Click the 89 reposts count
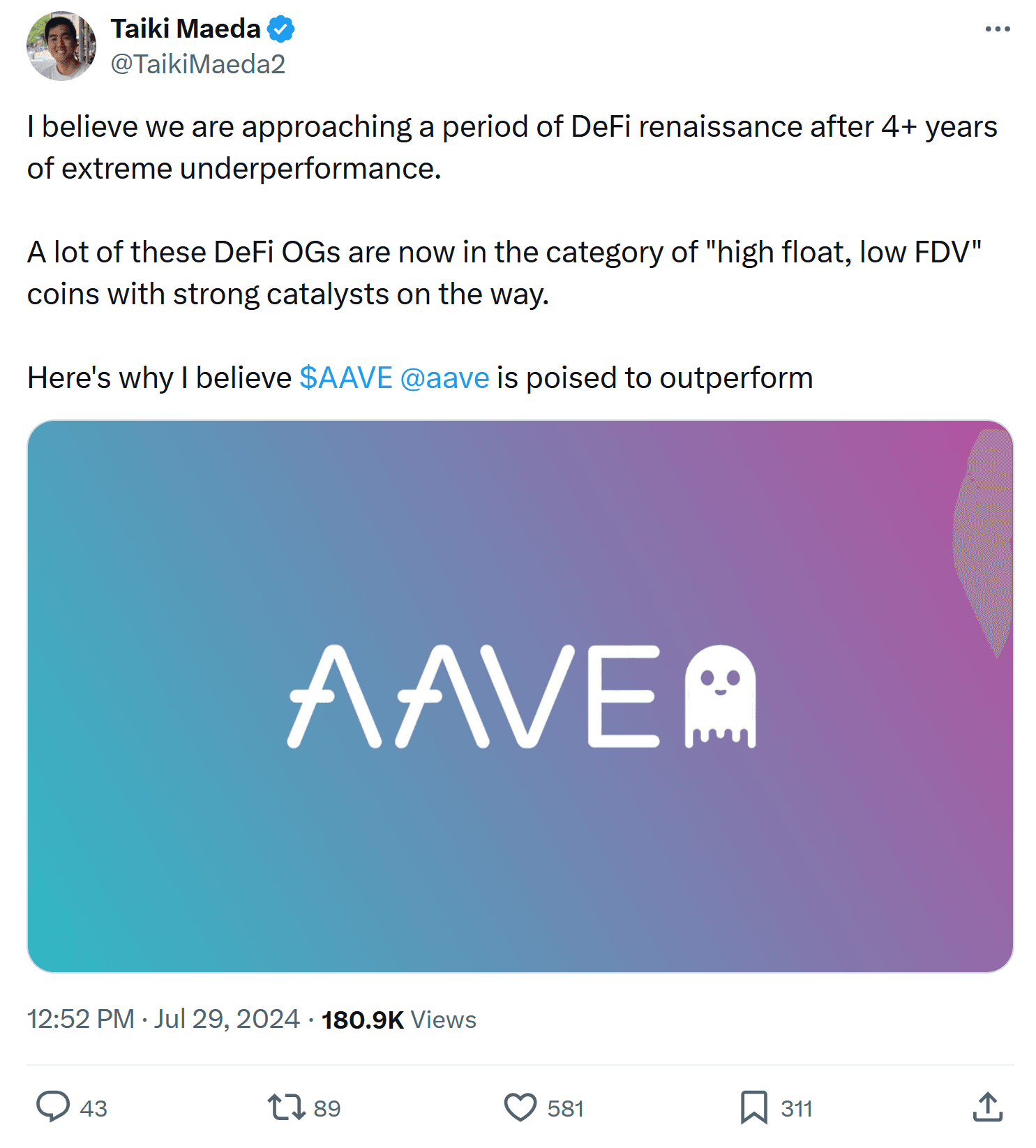1036x1148 pixels. (327, 1108)
